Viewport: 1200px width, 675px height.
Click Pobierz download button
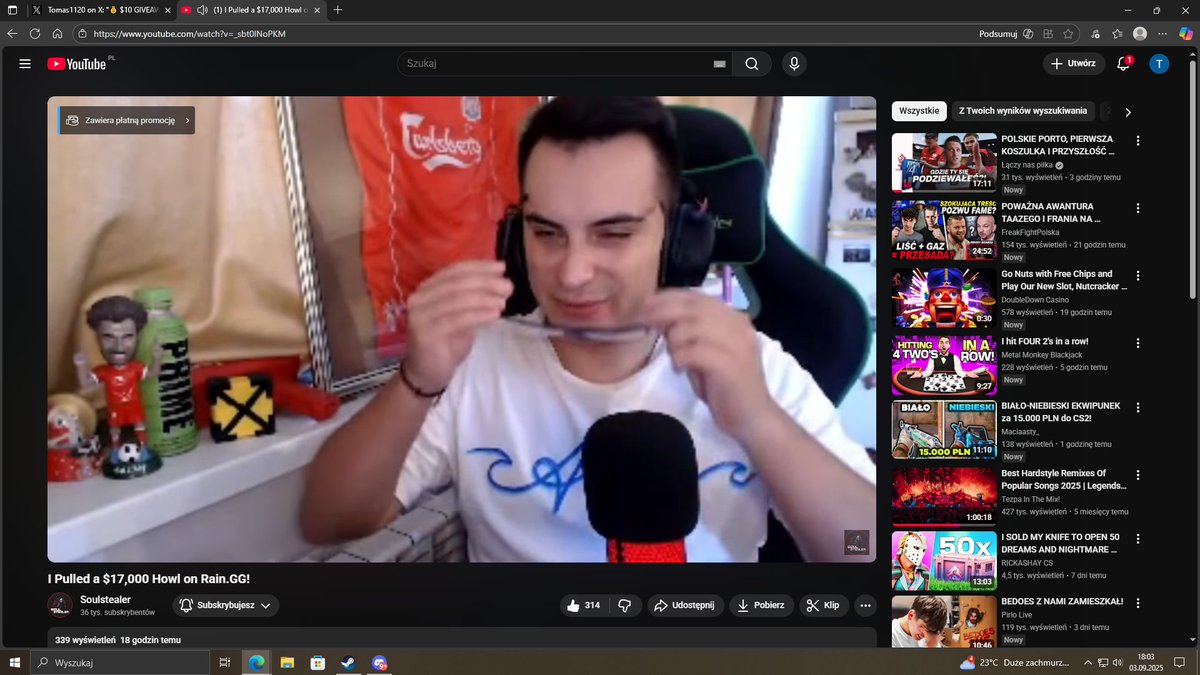click(x=762, y=605)
